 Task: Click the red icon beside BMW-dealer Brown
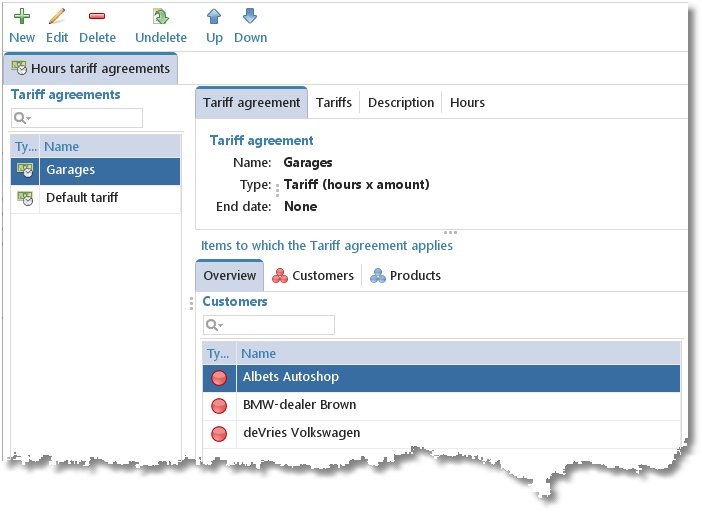(219, 406)
